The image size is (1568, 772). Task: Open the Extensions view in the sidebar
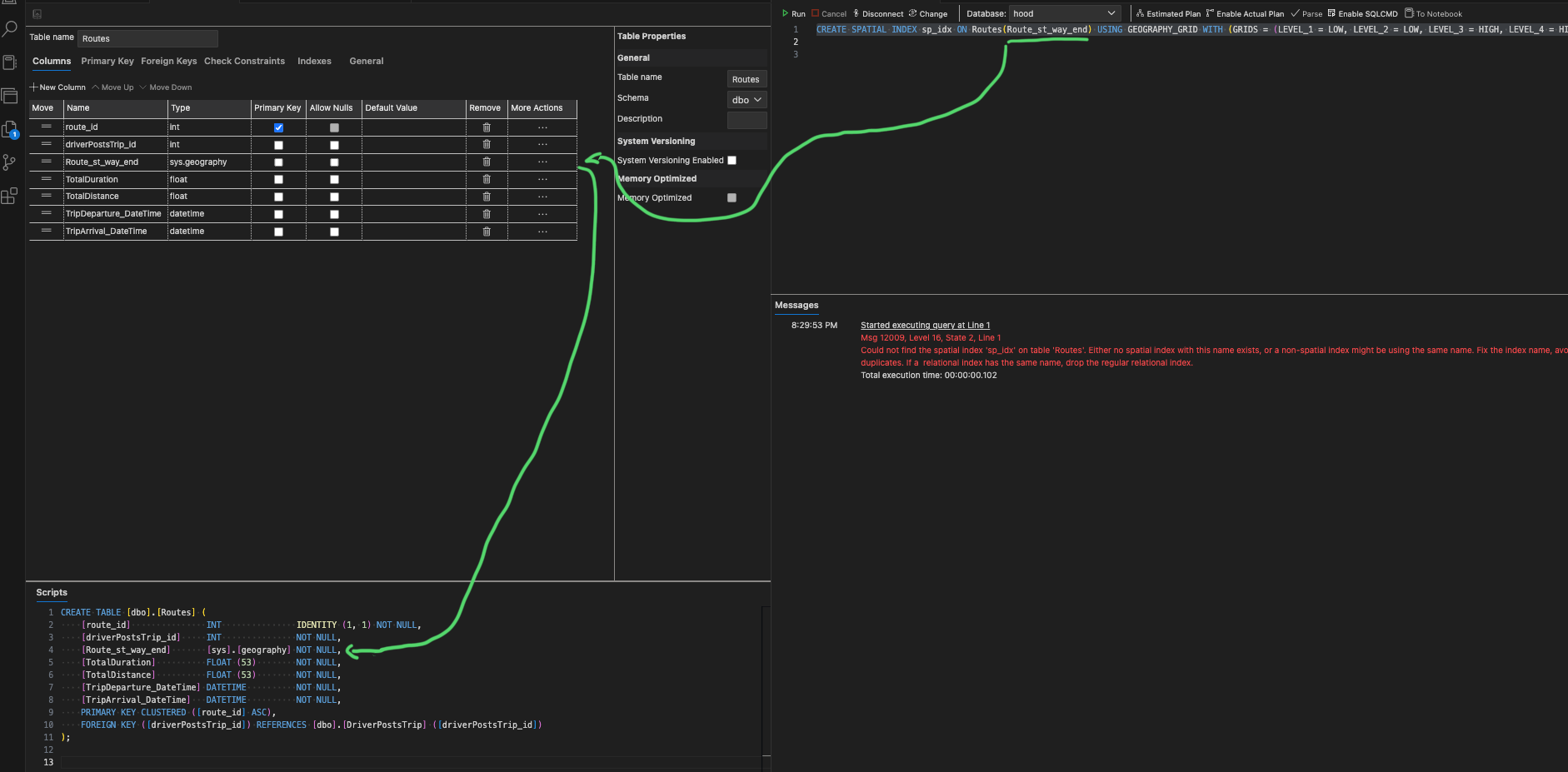[10, 196]
